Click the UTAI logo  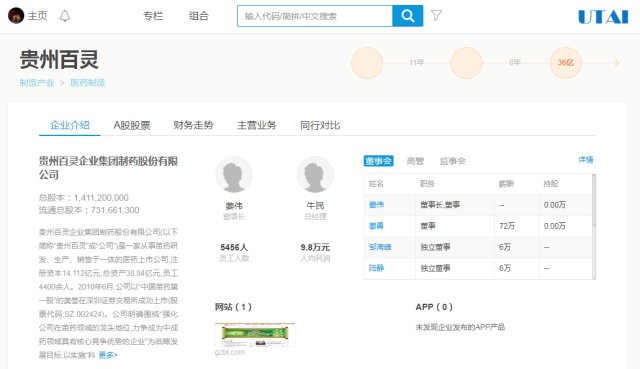click(x=603, y=17)
